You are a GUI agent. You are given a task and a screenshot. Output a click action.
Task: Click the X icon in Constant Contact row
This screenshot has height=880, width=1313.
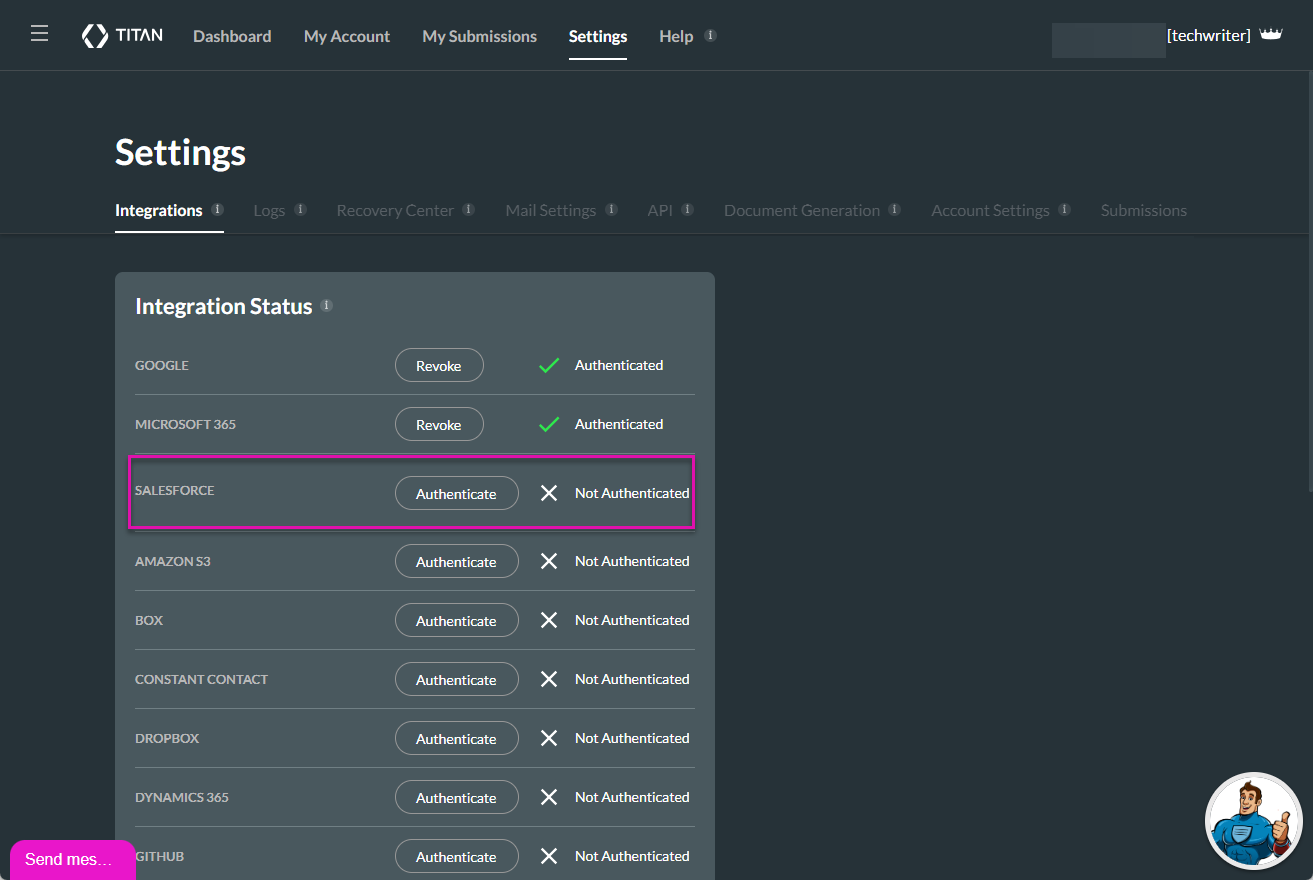click(549, 679)
